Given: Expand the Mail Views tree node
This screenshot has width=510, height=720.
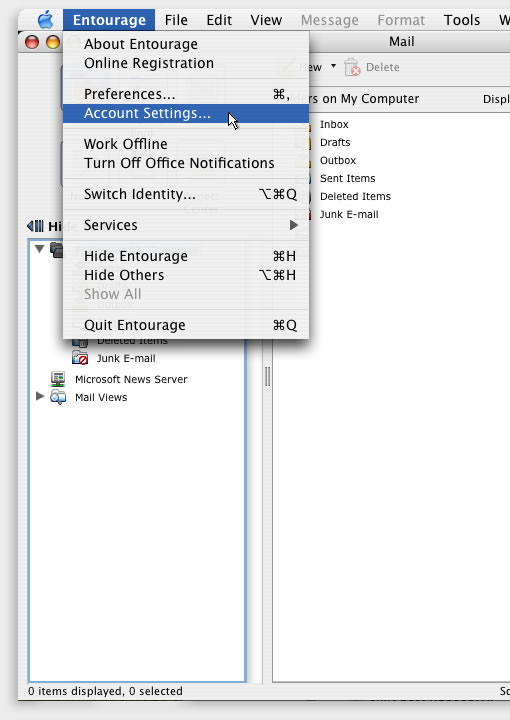Looking at the screenshot, I should point(40,396).
